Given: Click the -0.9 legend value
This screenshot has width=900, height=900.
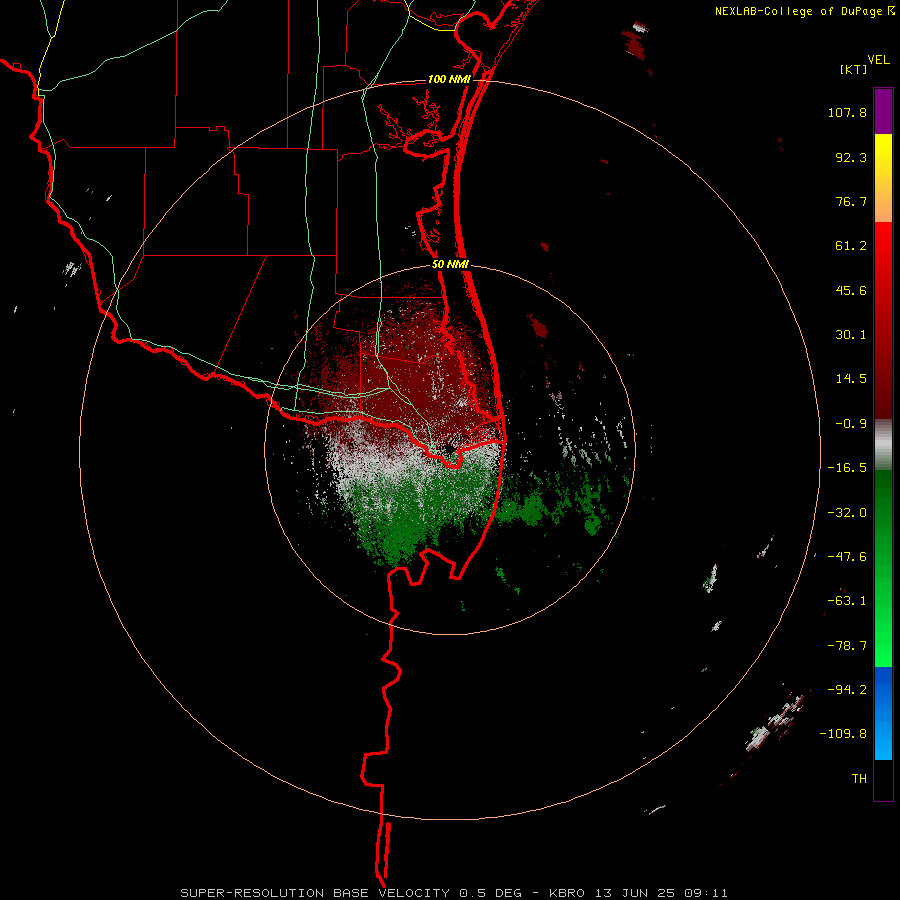Looking at the screenshot, I should coord(851,424).
